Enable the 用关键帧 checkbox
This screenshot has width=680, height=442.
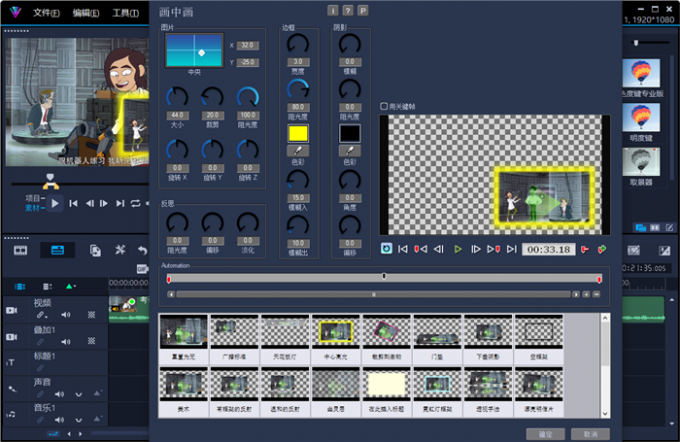click(x=384, y=106)
